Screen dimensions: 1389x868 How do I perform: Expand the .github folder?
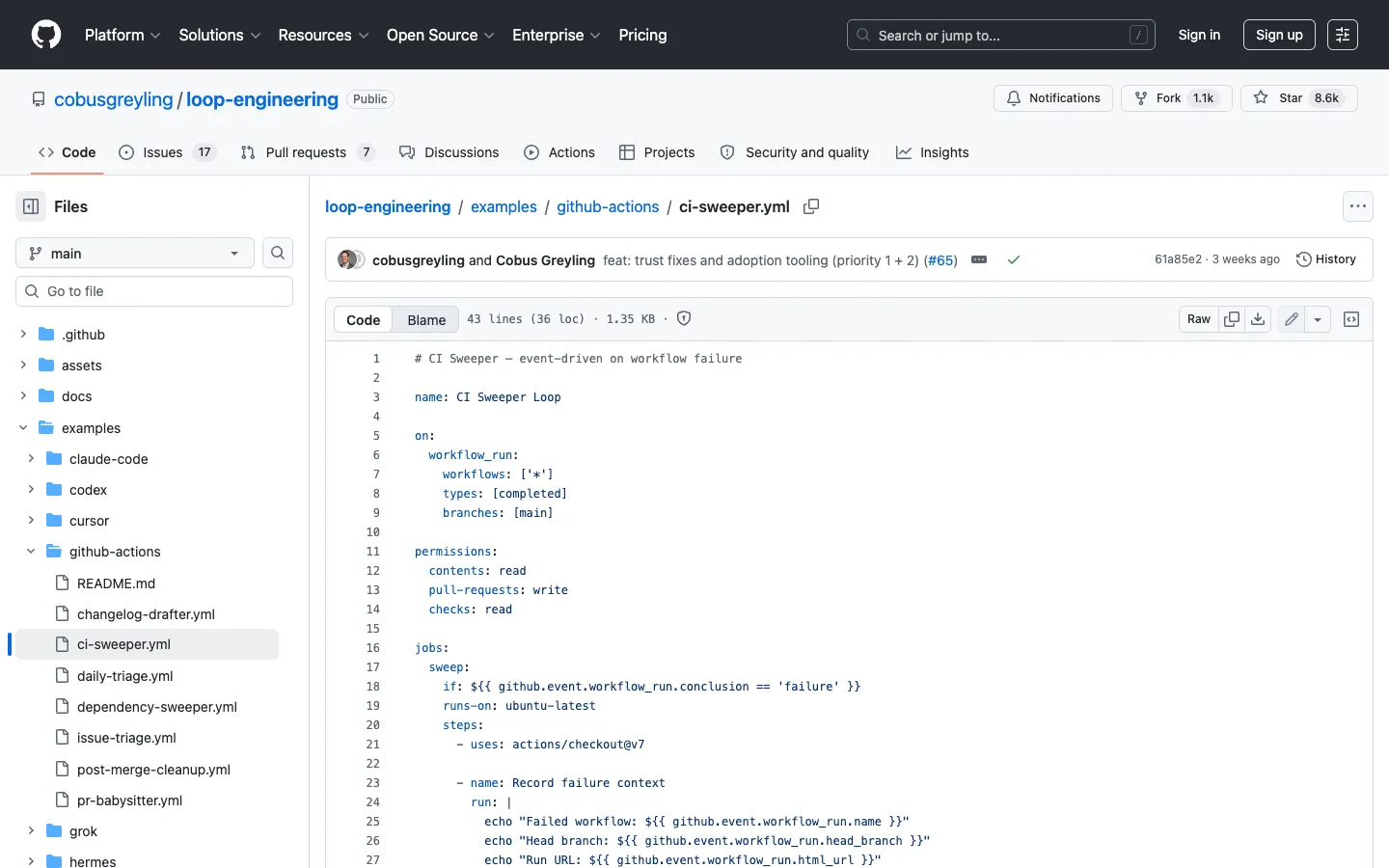23,335
